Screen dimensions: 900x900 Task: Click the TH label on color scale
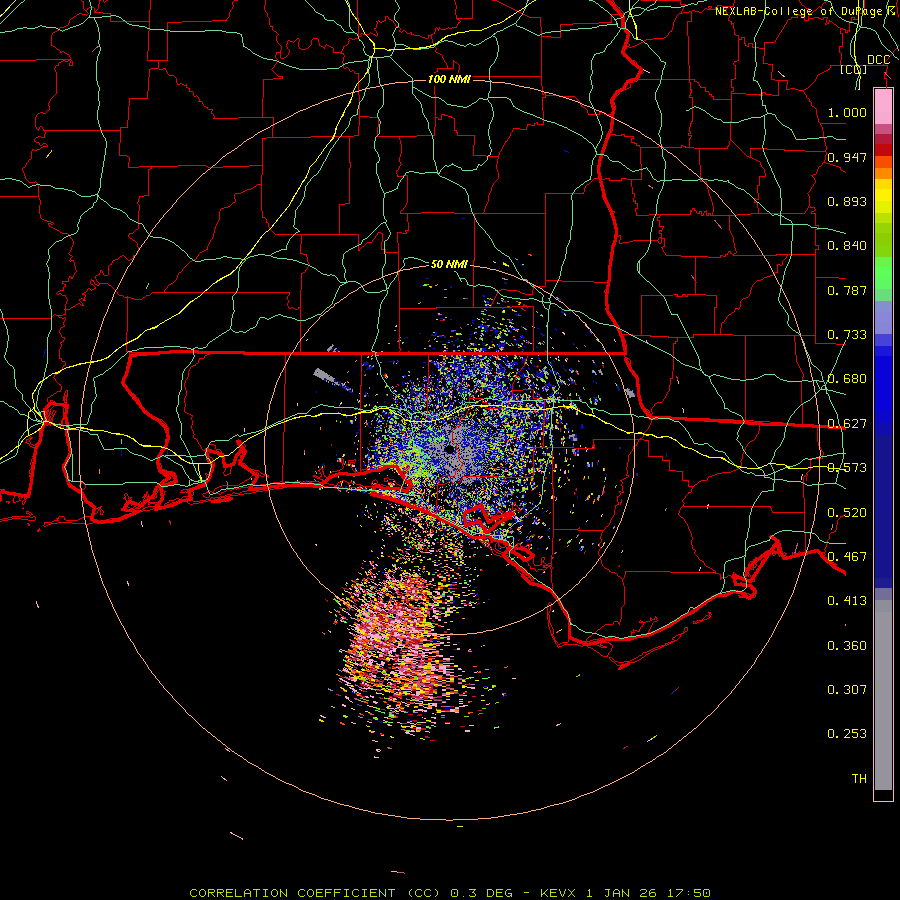point(859,779)
